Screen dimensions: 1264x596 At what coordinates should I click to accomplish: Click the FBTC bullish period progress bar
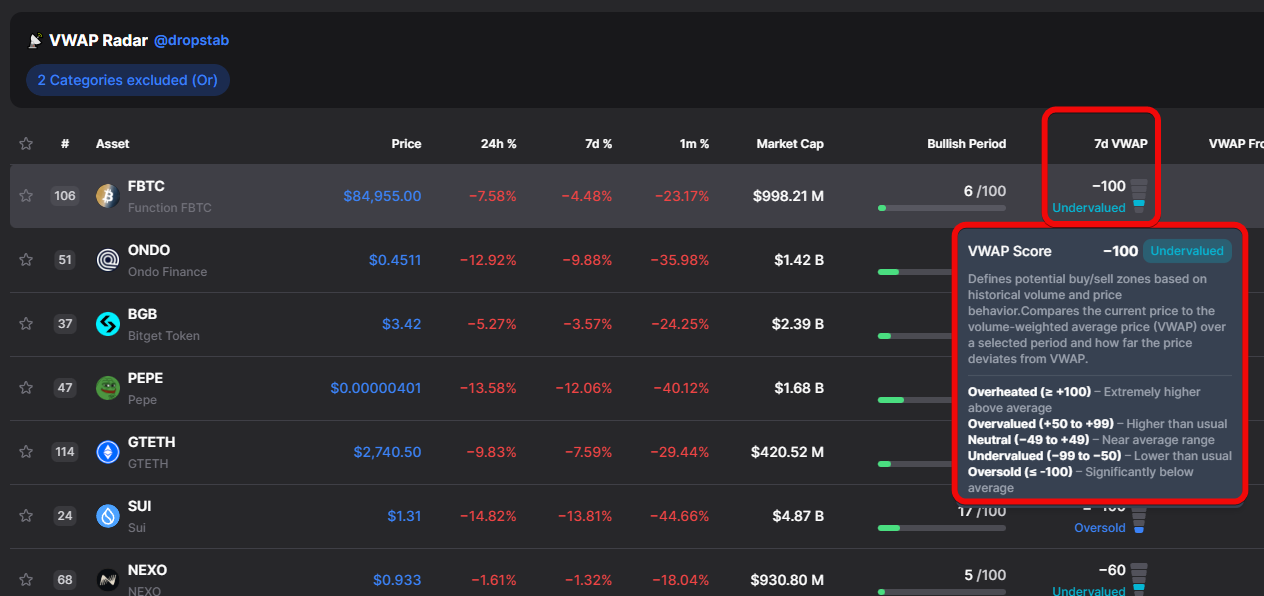tap(941, 208)
